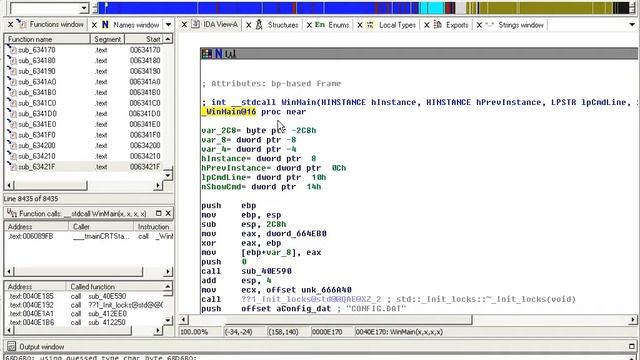640x360 pixels.
Task: Select function sub_634180 in list
Action: click(84, 60)
